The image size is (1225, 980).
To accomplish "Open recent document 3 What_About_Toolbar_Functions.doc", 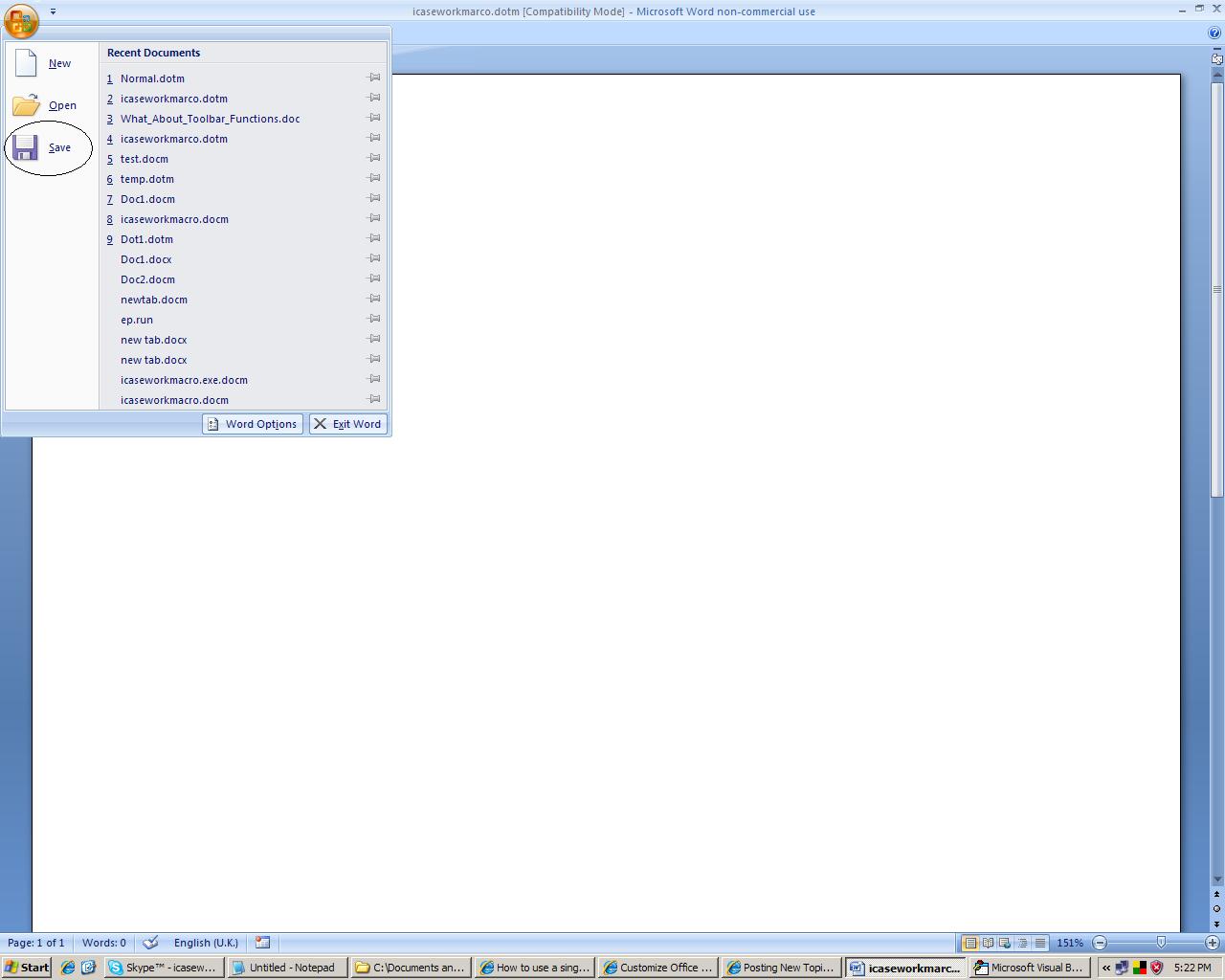I will [x=244, y=119].
